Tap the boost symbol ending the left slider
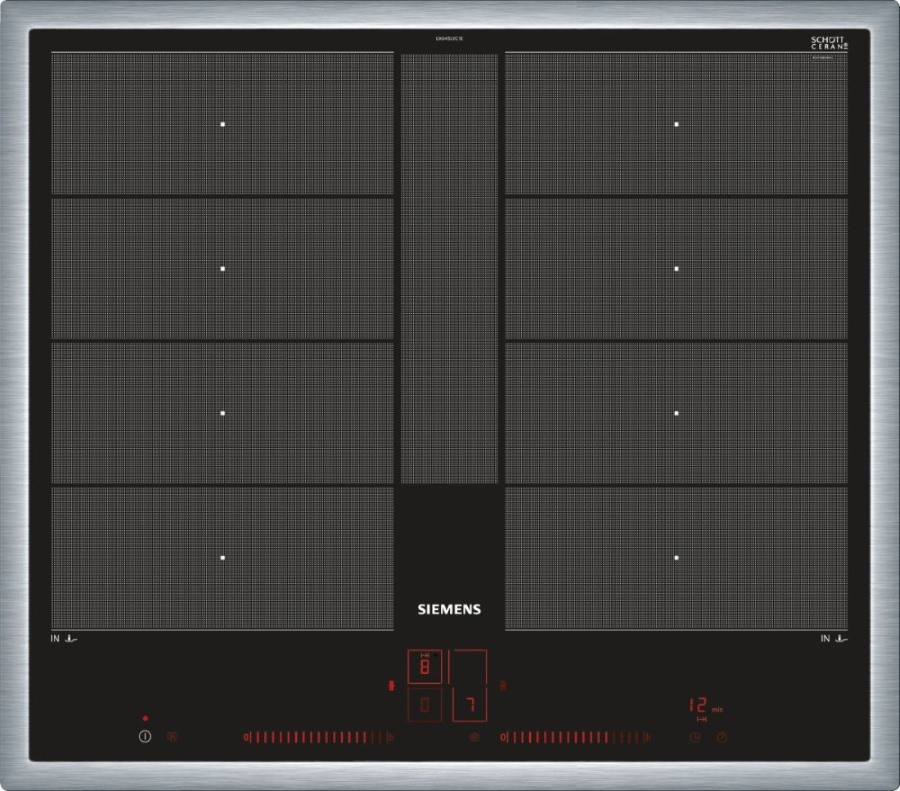Screen dimensions: 900x791 (x=390, y=738)
